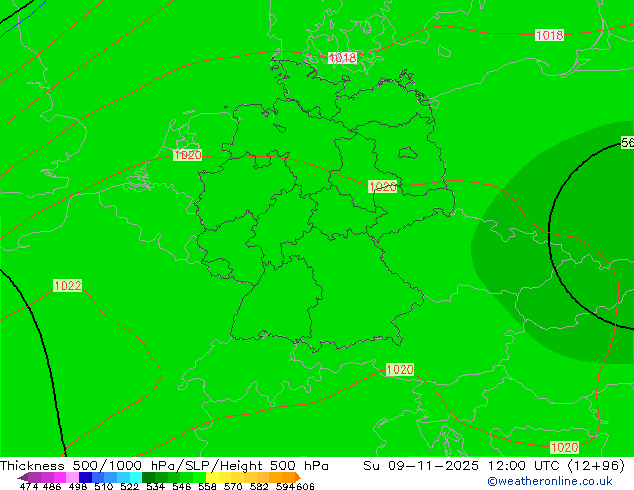634x490 pixels.
Task: Click the legend value 486
Action: (52, 486)
